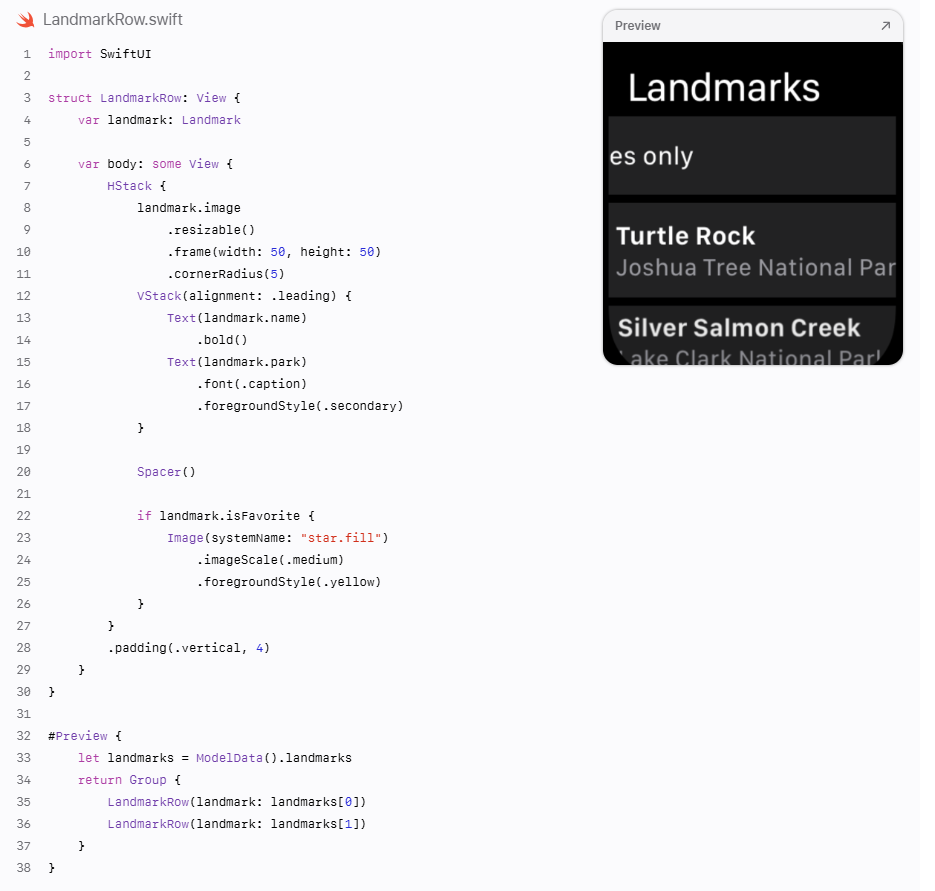Click line number 38 in the gutter

pyautogui.click(x=24, y=868)
